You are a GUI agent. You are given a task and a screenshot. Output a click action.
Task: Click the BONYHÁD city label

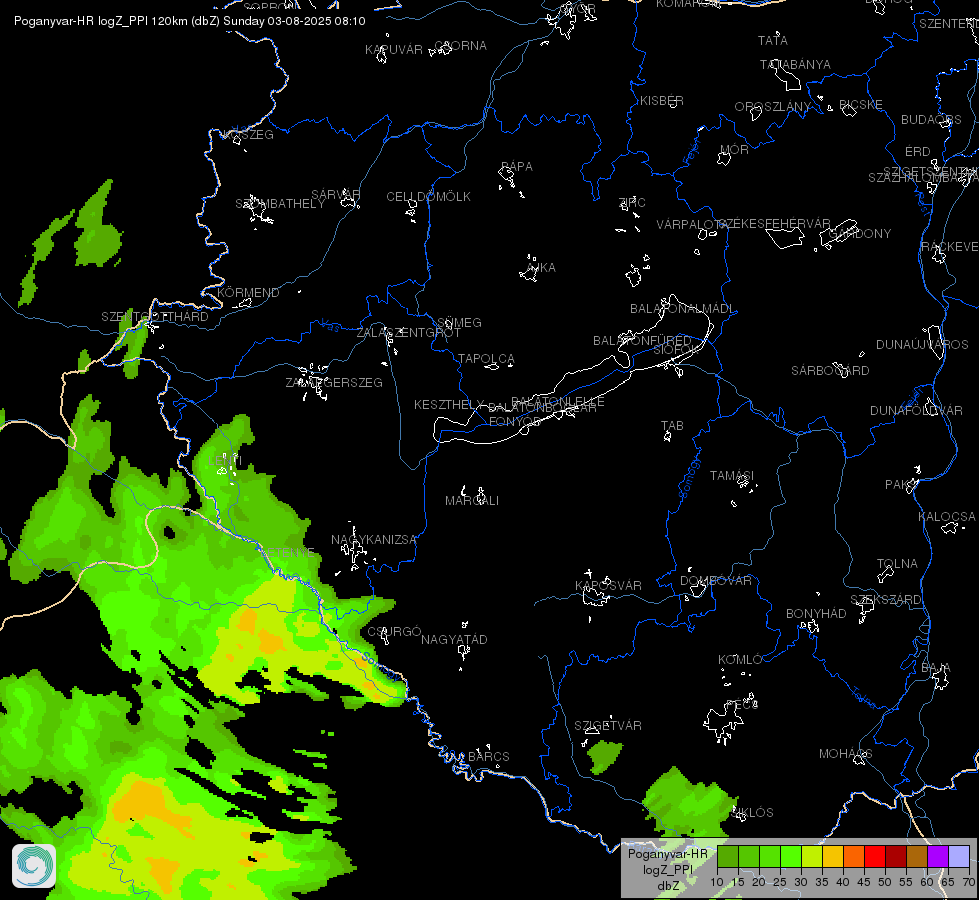click(x=816, y=614)
